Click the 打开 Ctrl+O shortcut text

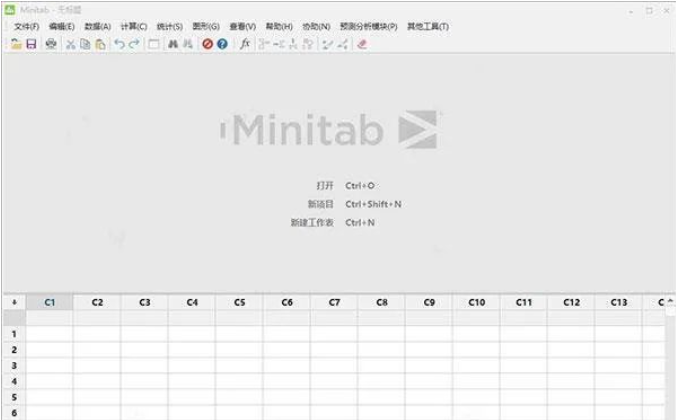345,186
